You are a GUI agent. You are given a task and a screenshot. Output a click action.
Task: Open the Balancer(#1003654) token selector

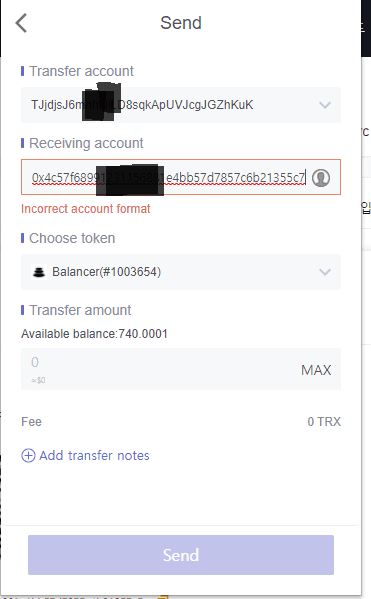(181, 272)
